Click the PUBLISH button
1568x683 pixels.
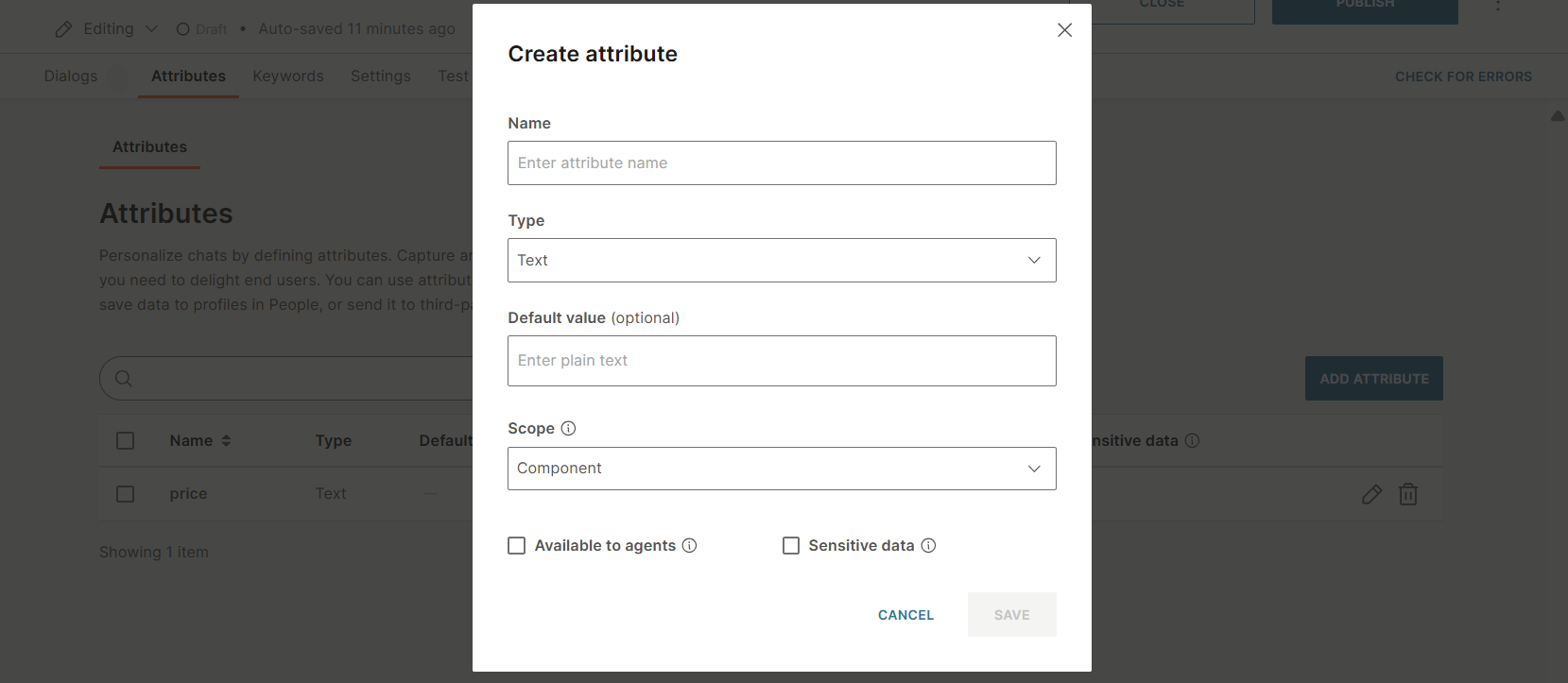coord(1364,5)
